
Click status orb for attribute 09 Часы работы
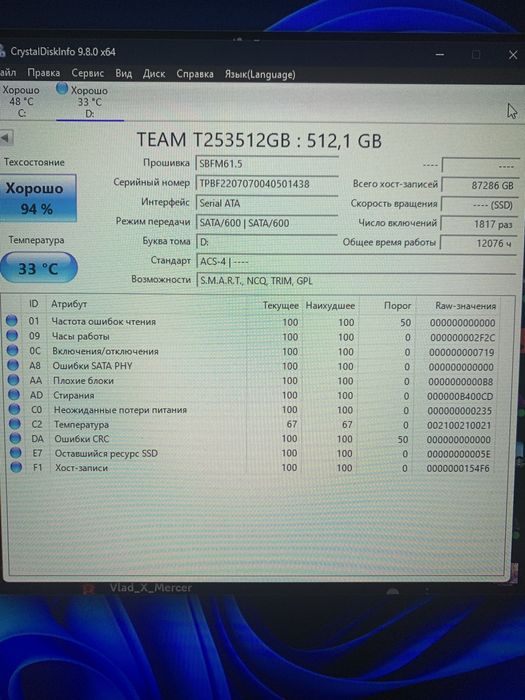[12, 335]
